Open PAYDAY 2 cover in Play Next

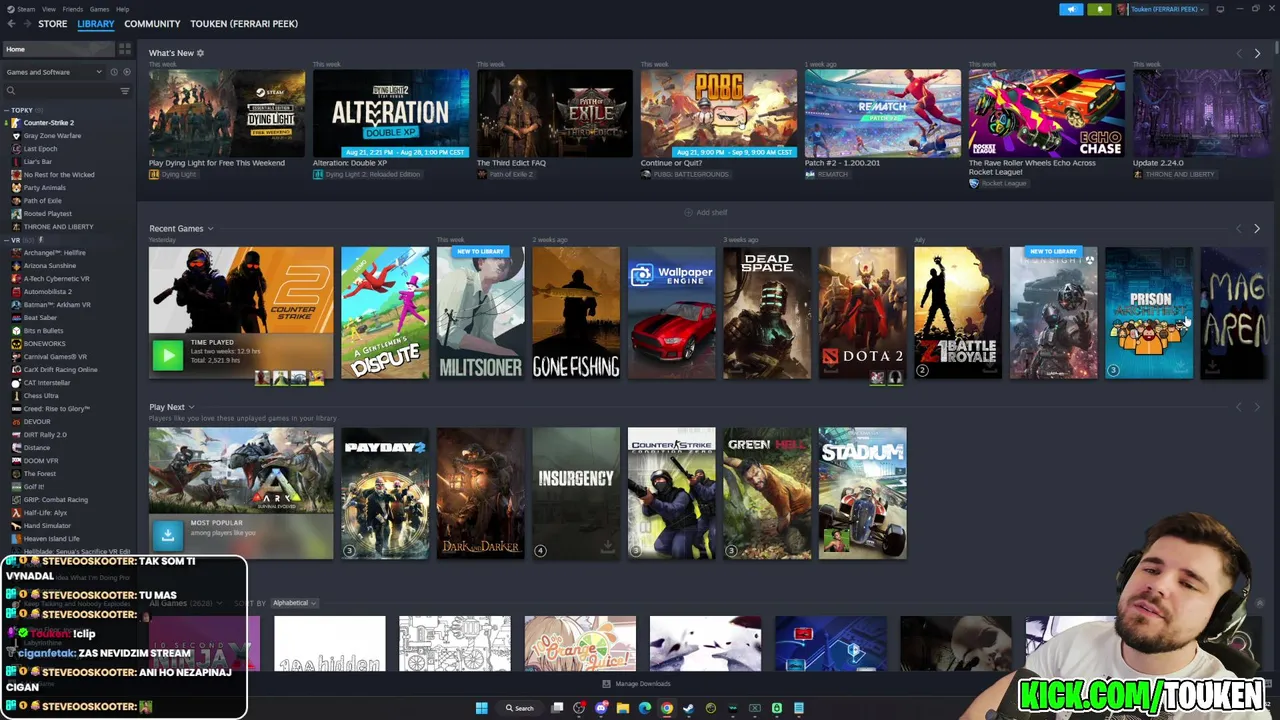(x=385, y=493)
